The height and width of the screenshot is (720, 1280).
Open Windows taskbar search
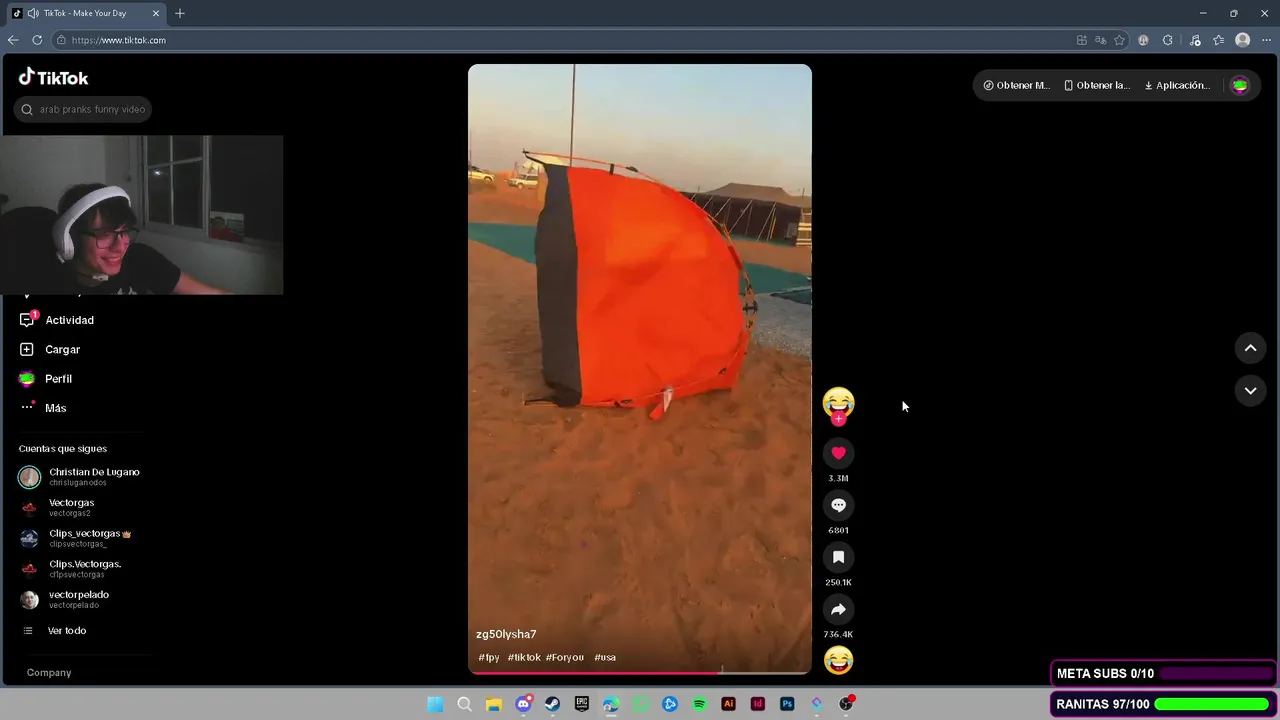pos(464,704)
